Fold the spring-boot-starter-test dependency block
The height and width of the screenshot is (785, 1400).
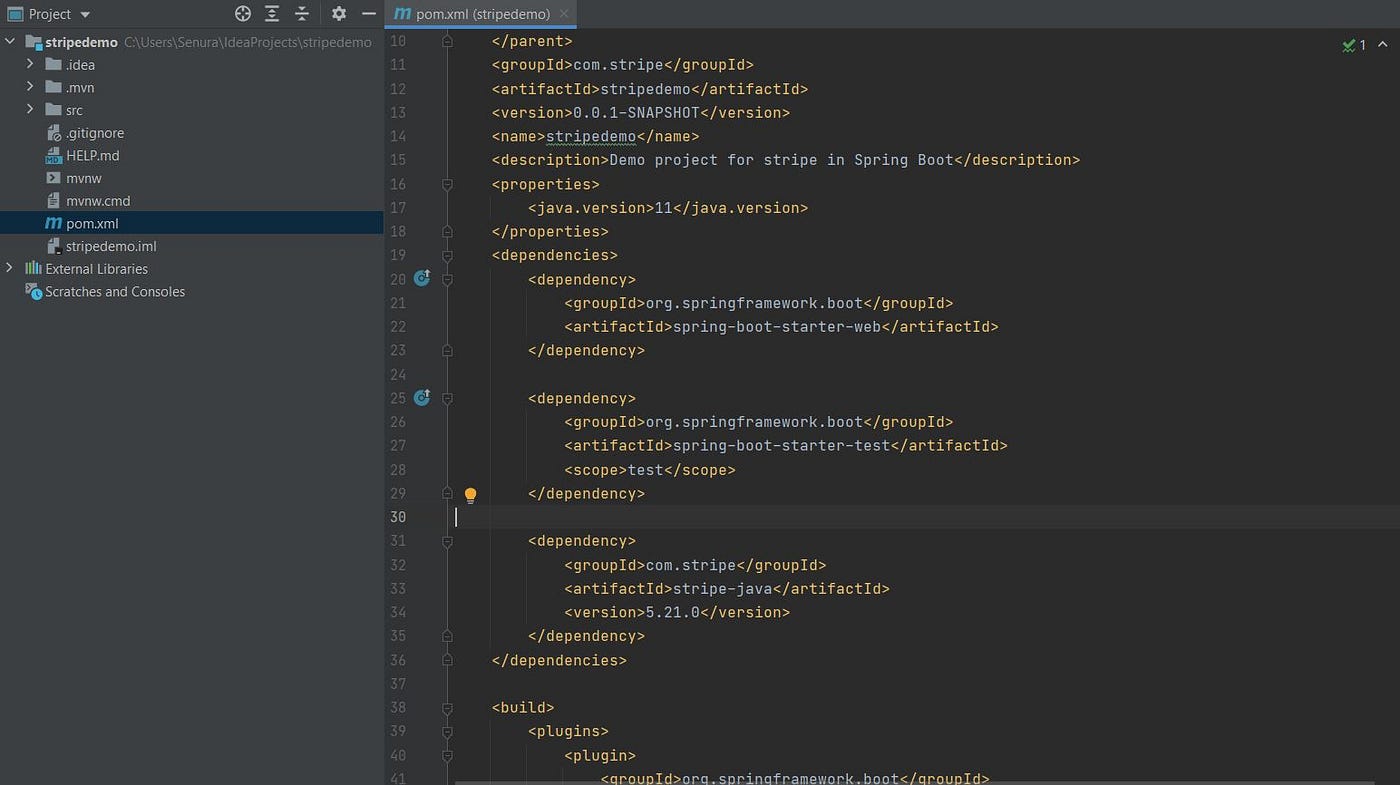tap(447, 398)
